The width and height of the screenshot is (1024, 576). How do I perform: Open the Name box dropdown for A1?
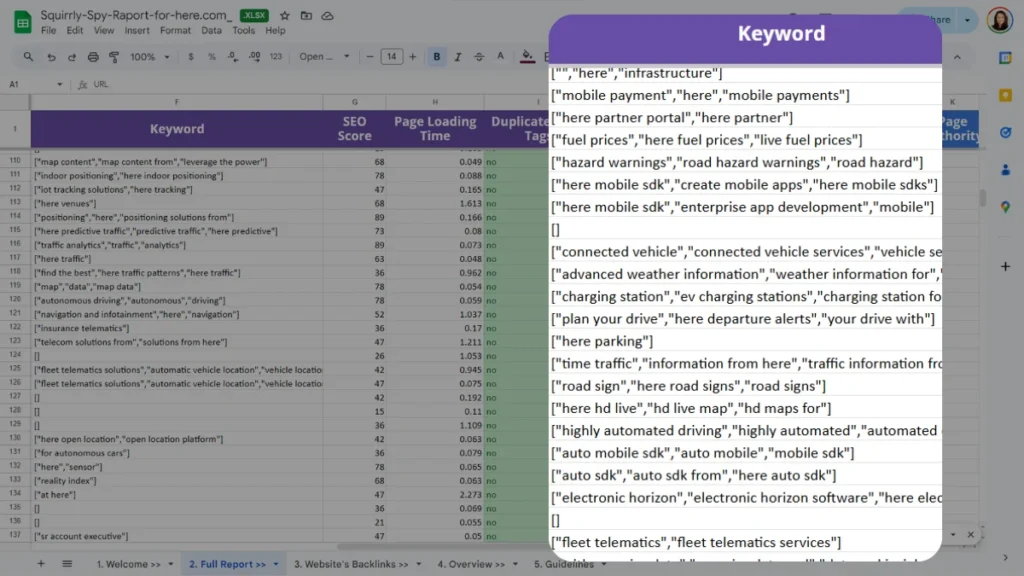pyautogui.click(x=60, y=84)
